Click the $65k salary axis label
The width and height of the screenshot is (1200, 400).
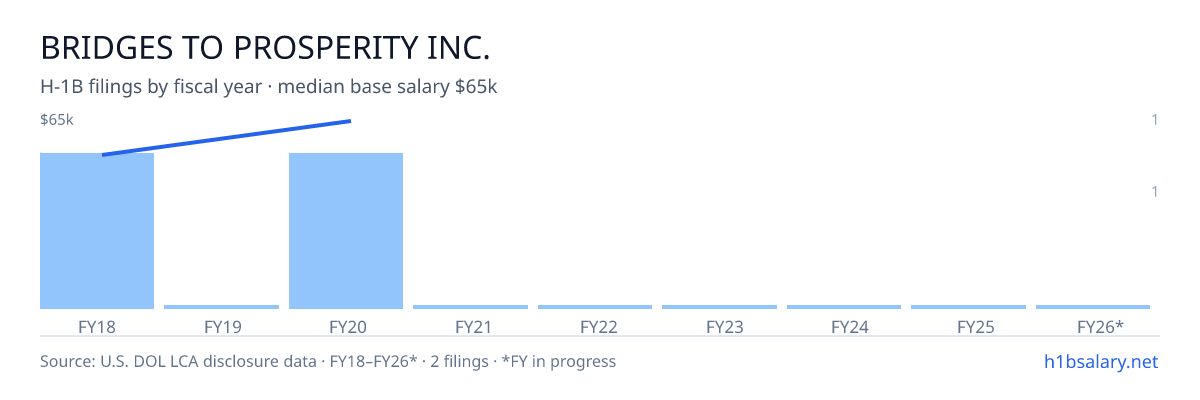coord(57,120)
